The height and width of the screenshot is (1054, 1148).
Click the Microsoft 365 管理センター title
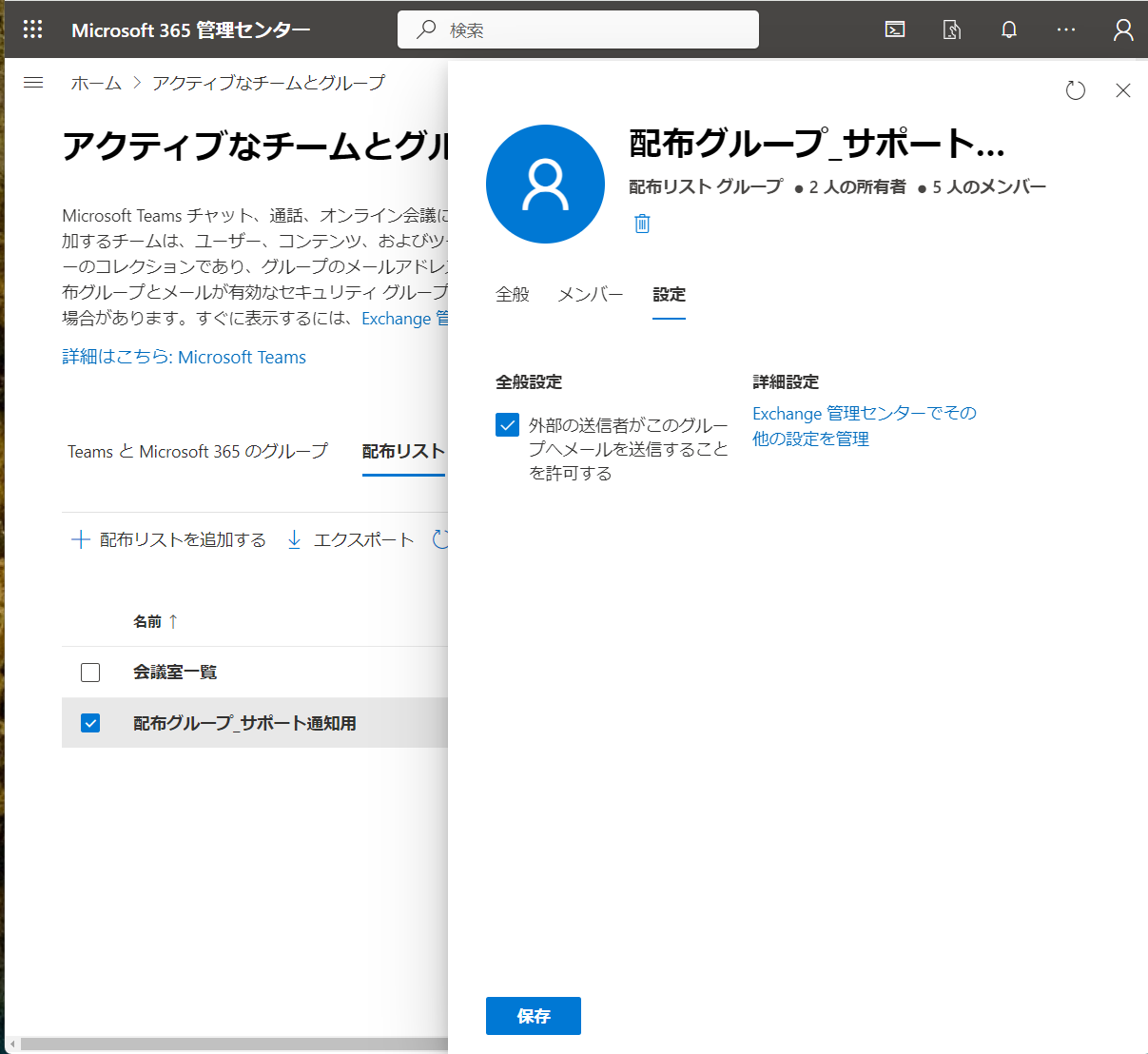click(191, 29)
